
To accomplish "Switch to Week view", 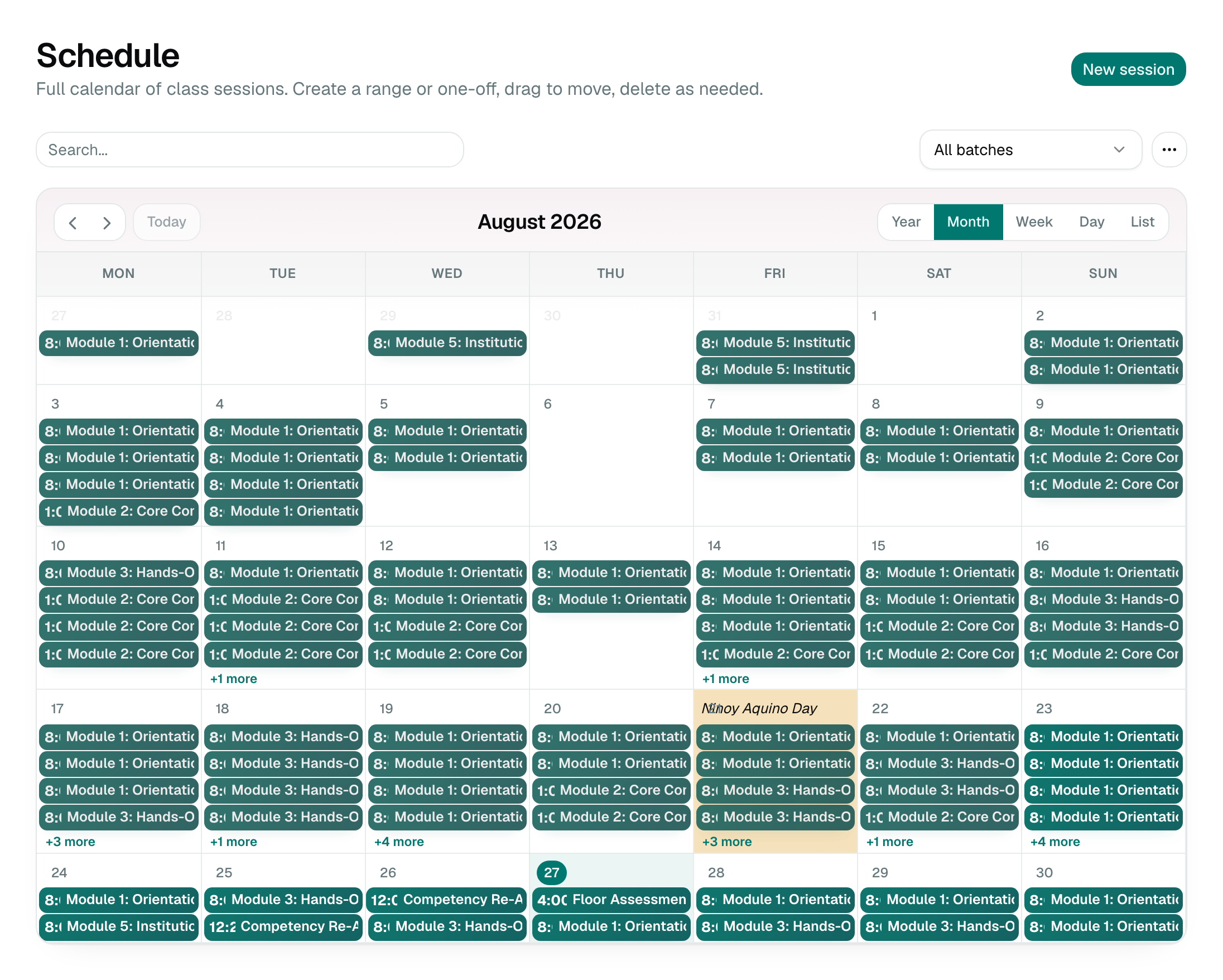I will (x=1033, y=222).
